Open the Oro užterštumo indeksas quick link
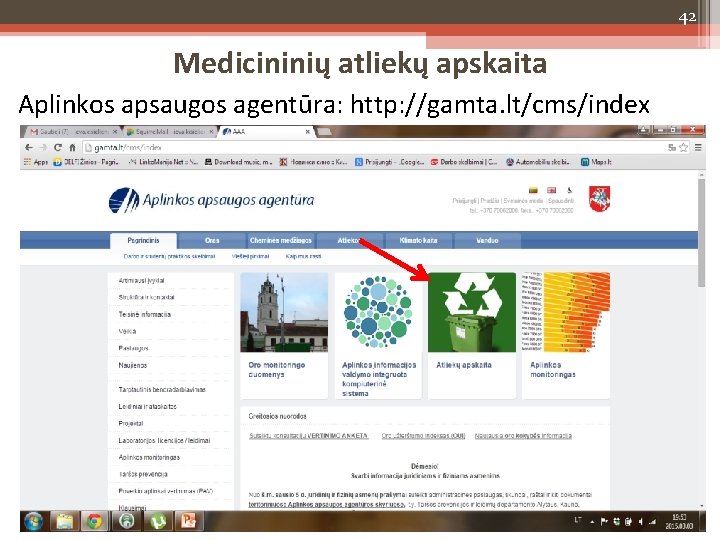The height and width of the screenshot is (540, 720). pyautogui.click(x=423, y=436)
